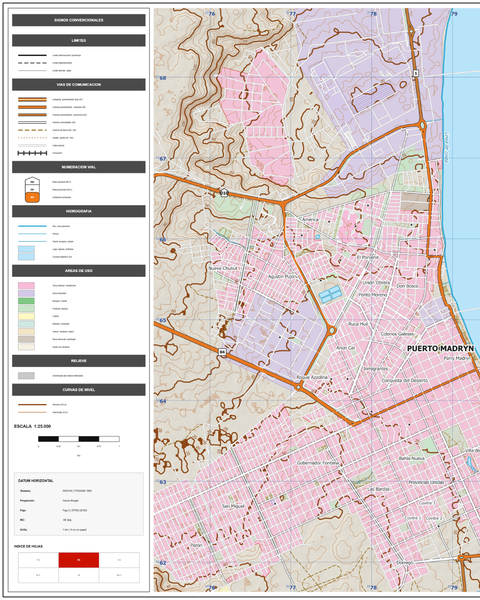Click the red highlighted sheet index cell
This screenshot has width=480, height=600.
point(79,560)
